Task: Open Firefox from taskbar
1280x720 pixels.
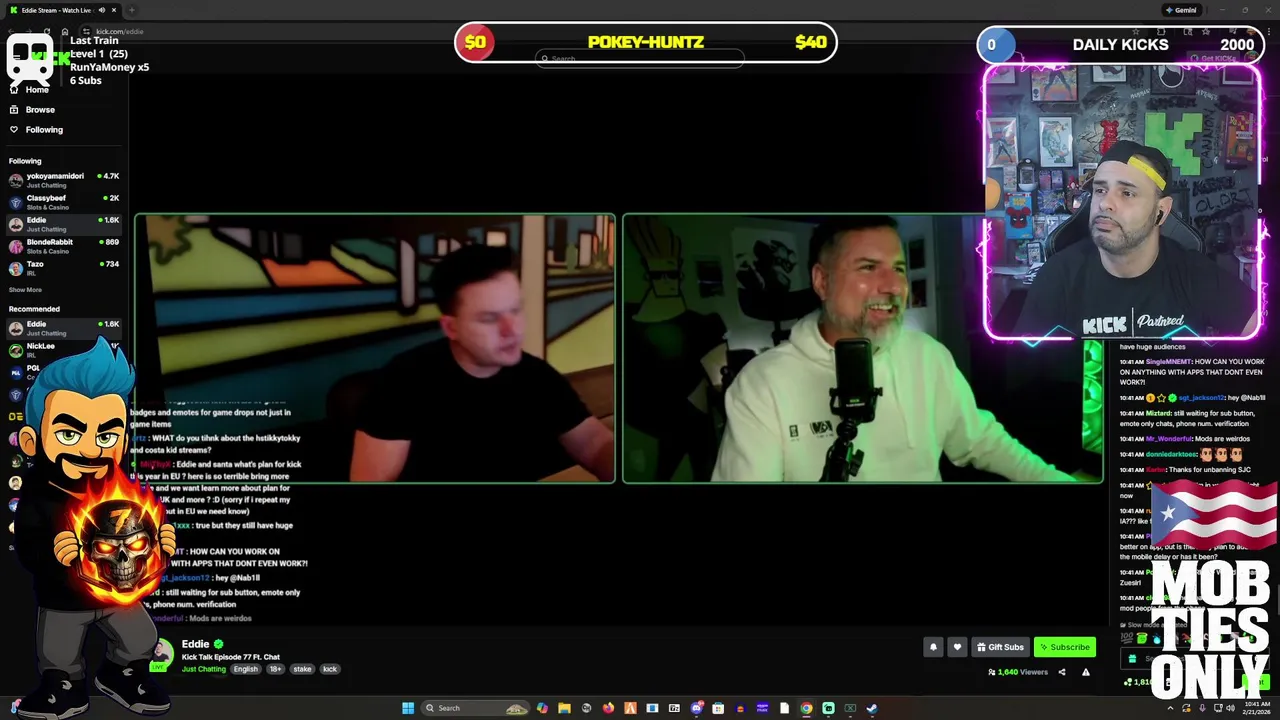Action: (608, 708)
